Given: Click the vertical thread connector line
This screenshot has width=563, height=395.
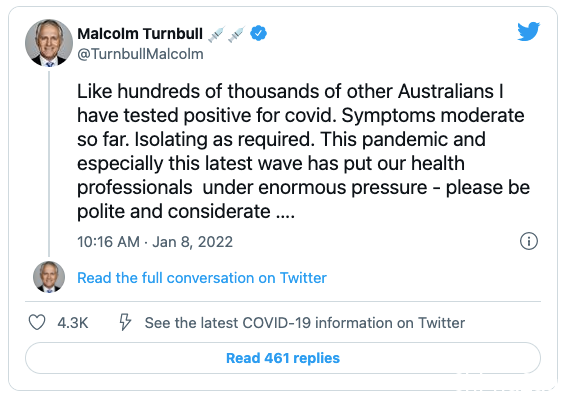Looking at the screenshot, I should 49,163.
